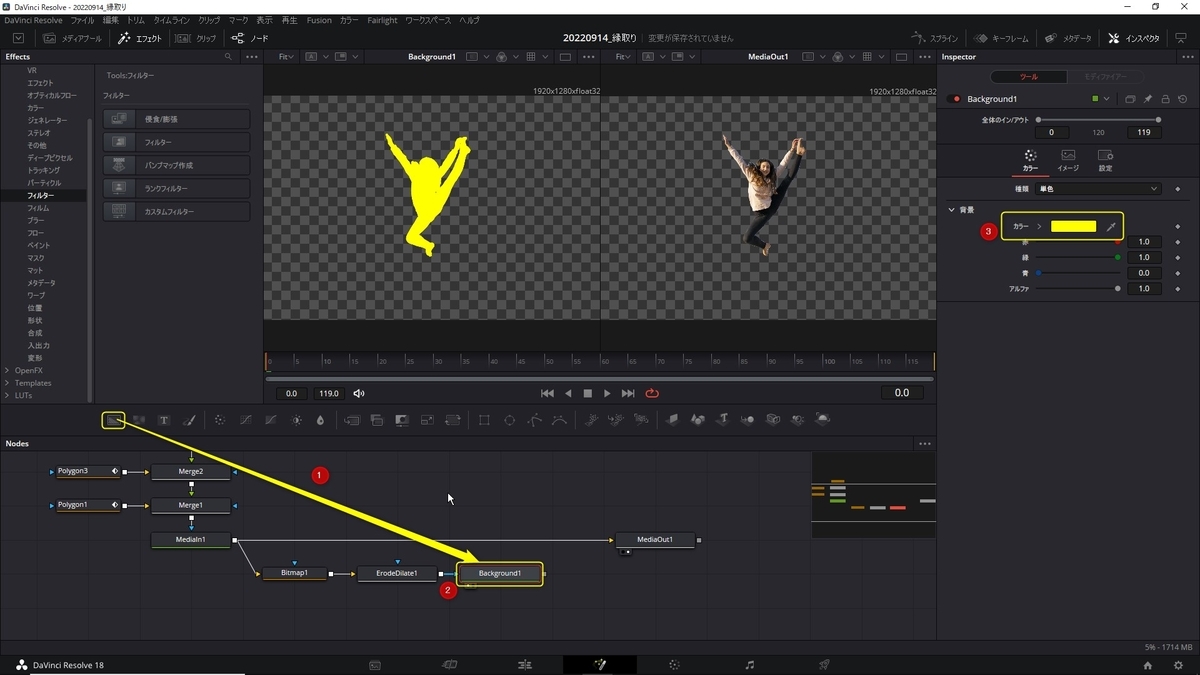
Task: Open the ファイル menu
Action: [82, 20]
